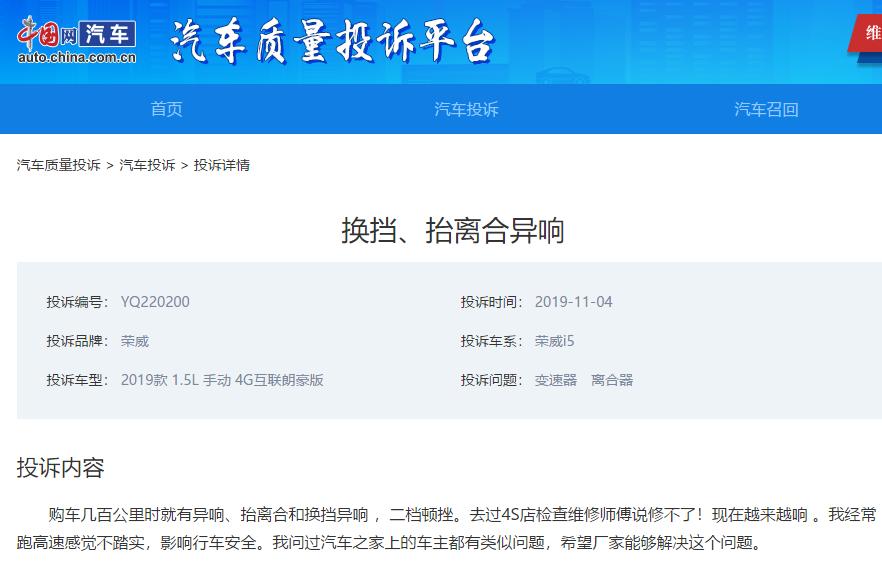Click the 投诉编号 label

[x=77, y=302]
